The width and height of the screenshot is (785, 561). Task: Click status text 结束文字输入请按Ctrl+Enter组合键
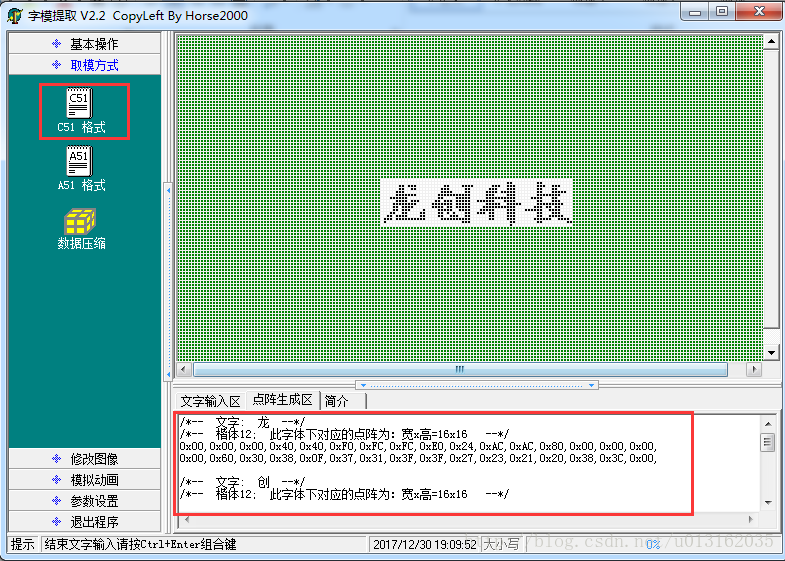pos(140,544)
